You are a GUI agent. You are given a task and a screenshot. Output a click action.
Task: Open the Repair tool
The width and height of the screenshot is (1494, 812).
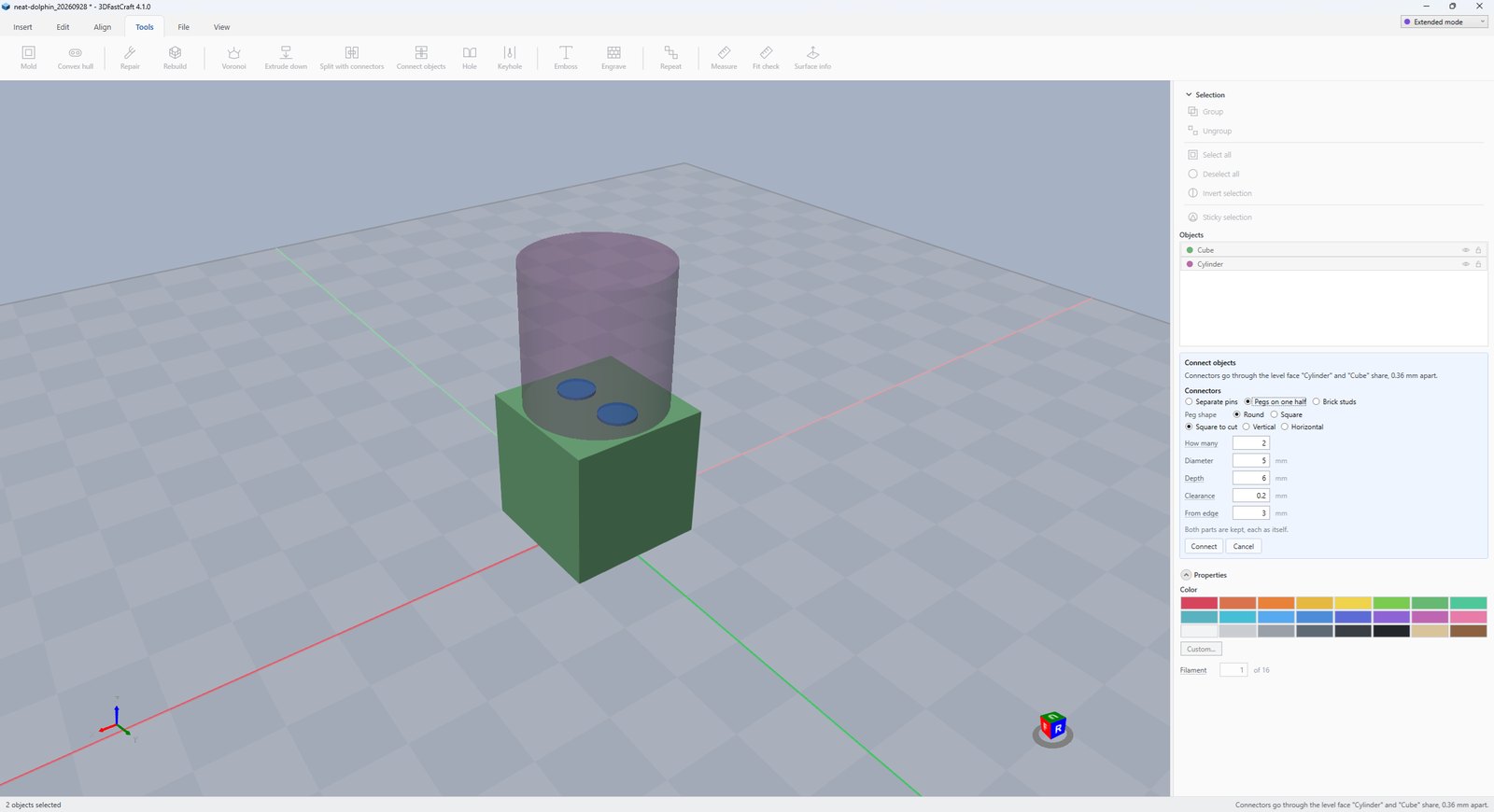pos(130,58)
